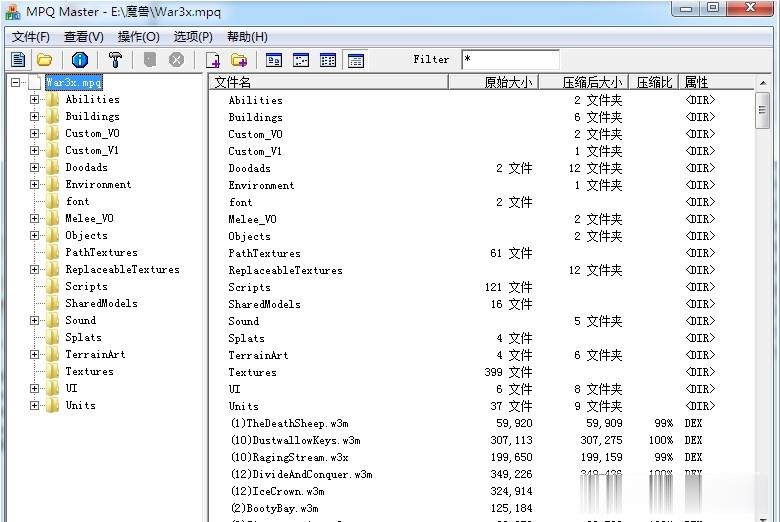The image size is (780, 522).
Task: Click the Open archive folder icon
Action: (x=45, y=60)
